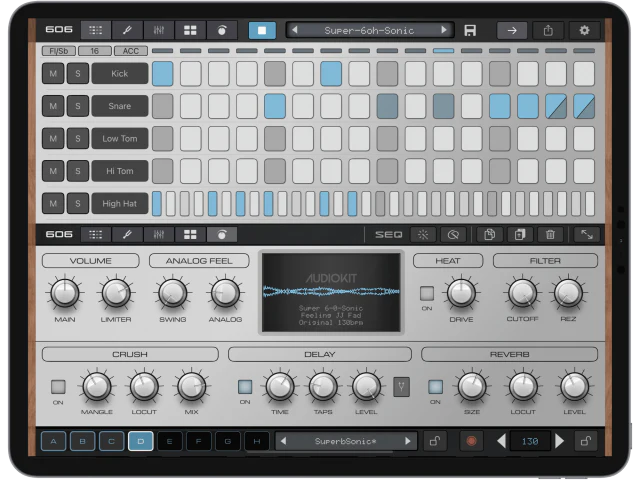Solo the Hi Tom track
Image resolution: width=640 pixels, height=480 pixels.
78,171
